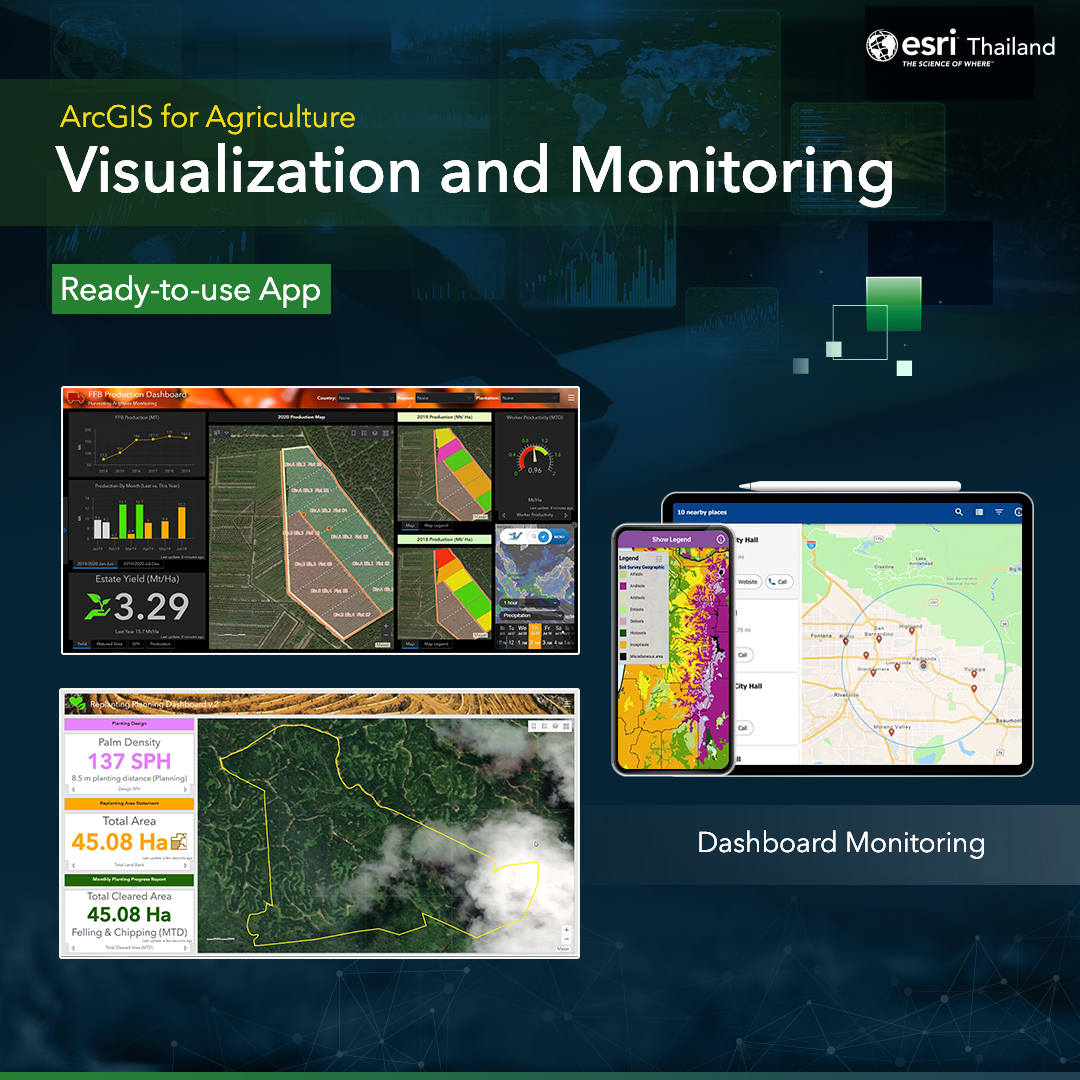
Task: Open the 1 hour interval dropdown
Action: pyautogui.click(x=530, y=603)
